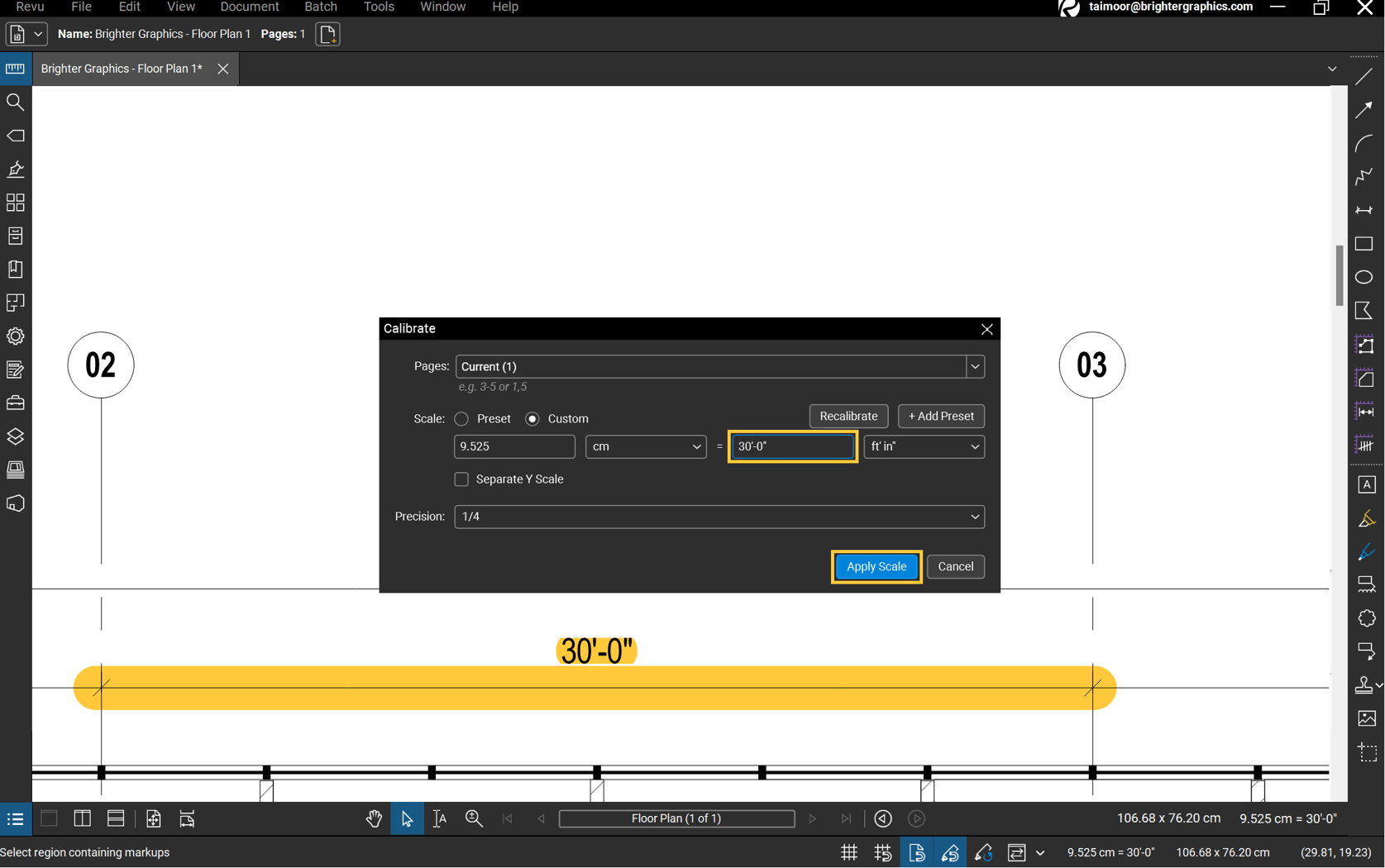Screen dimensions: 1385x868
Task: Open the Markups List panel icon
Action: pos(15,819)
